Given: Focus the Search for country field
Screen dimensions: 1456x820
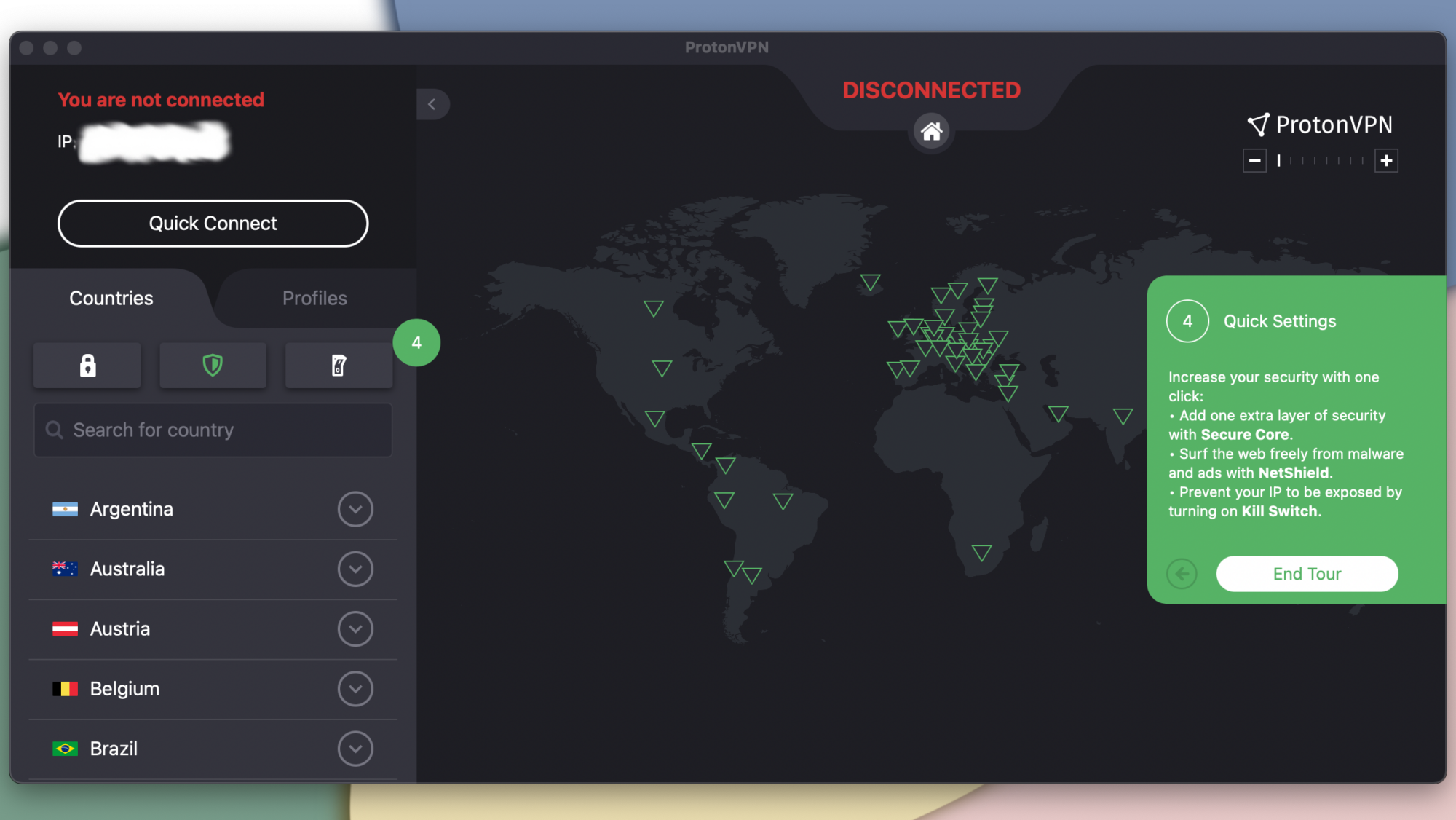Looking at the screenshot, I should 213,430.
